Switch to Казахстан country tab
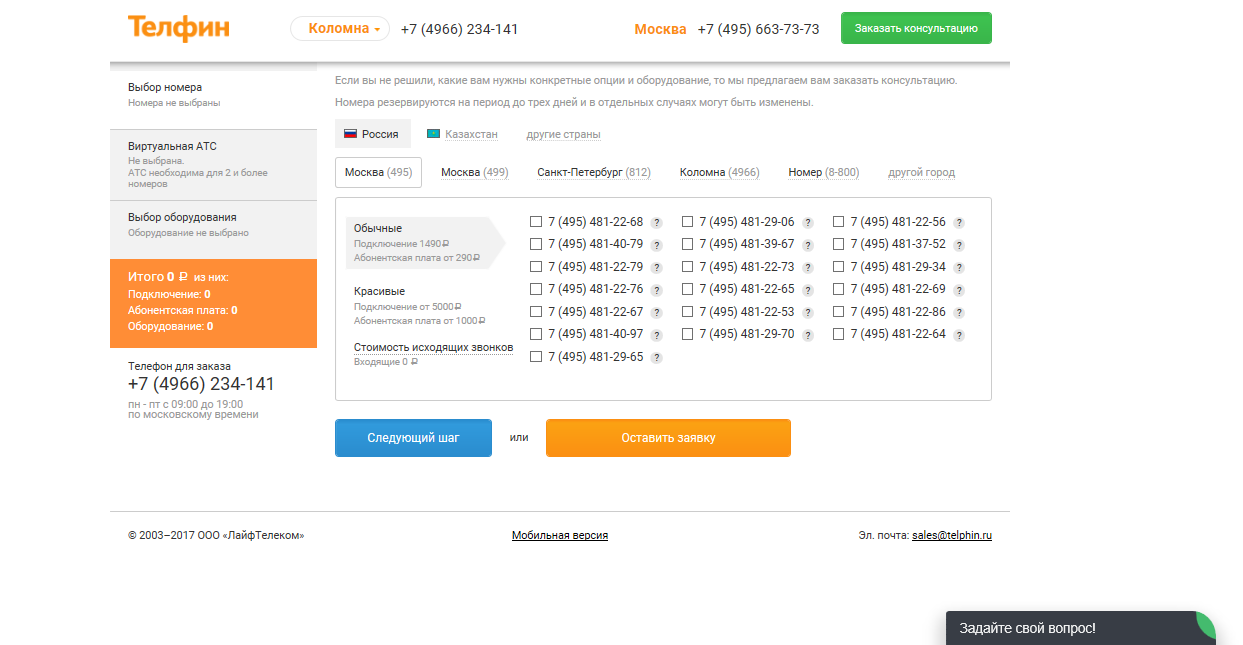Image resolution: width=1243 pixels, height=645 pixels. [462, 134]
